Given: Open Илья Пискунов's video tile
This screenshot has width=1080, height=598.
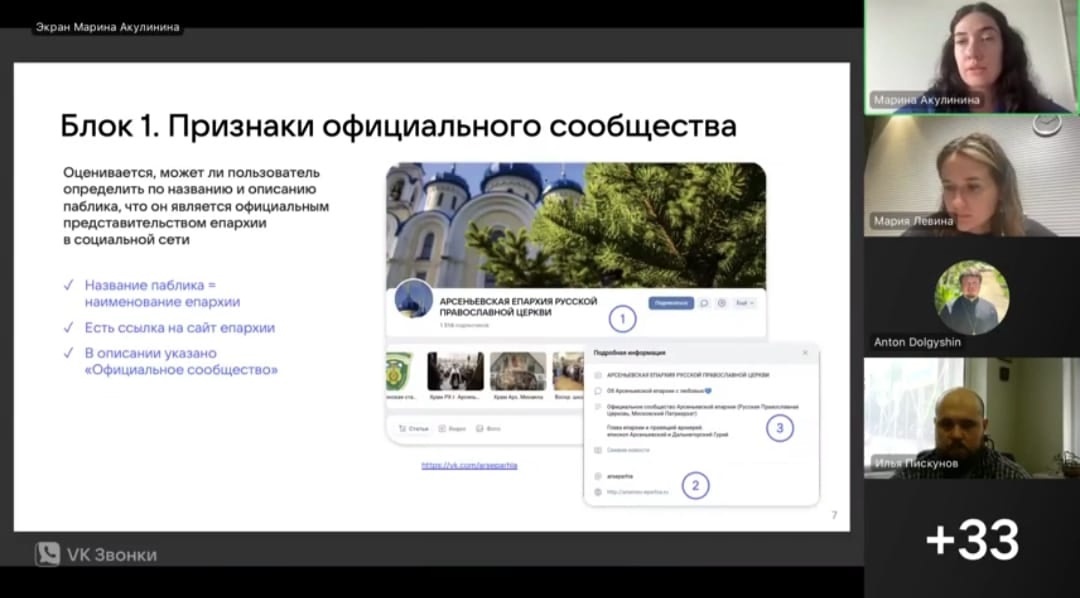Looking at the screenshot, I should coord(970,417).
